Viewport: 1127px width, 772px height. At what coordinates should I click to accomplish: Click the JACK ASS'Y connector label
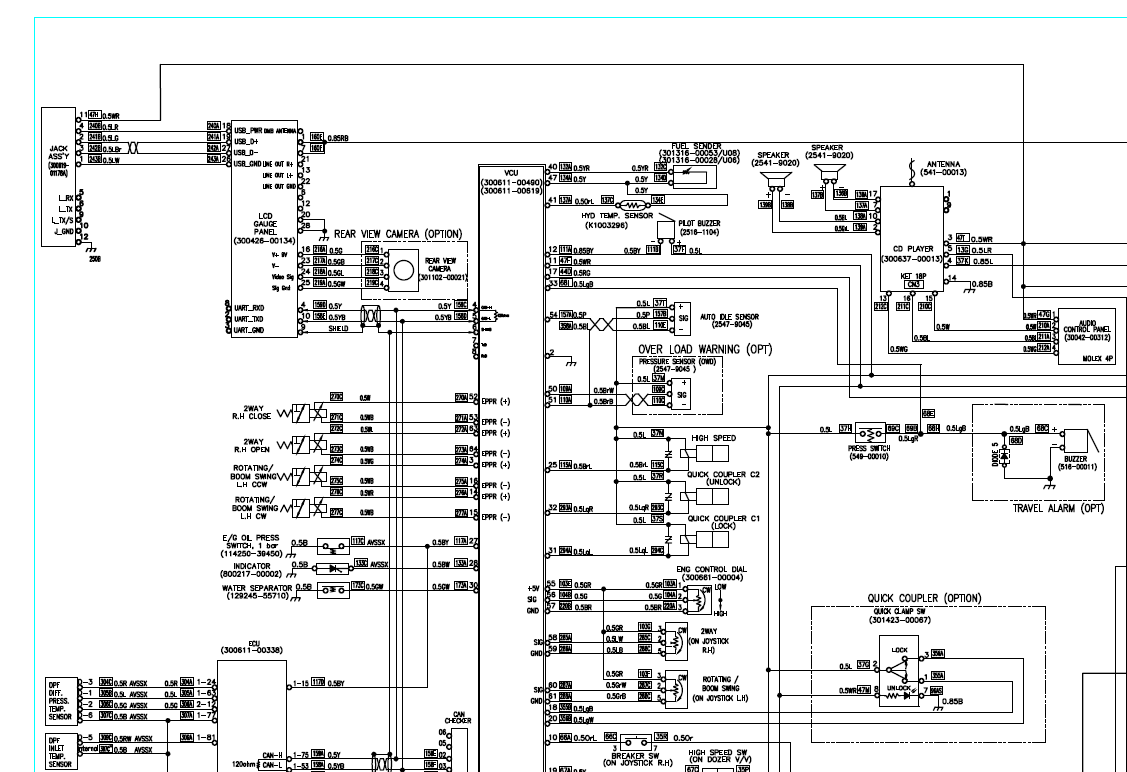58,160
